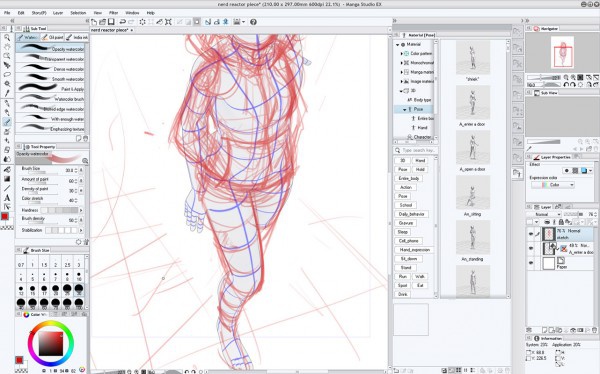This screenshot has width=600, height=374.
Task: Select the Zoom magnifier tool in the left toolbar
Action: 7,38
